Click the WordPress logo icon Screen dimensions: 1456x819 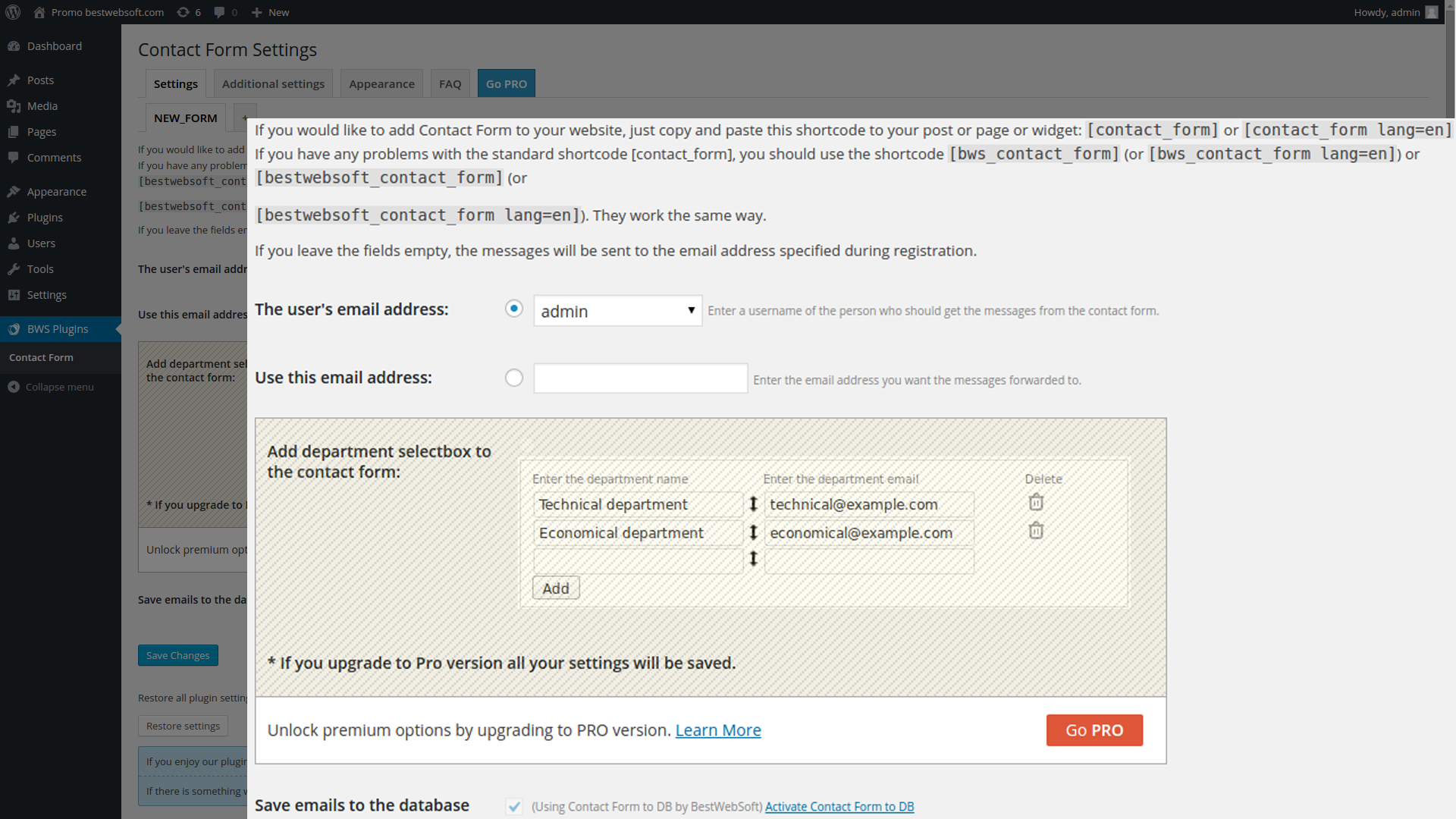[13, 12]
